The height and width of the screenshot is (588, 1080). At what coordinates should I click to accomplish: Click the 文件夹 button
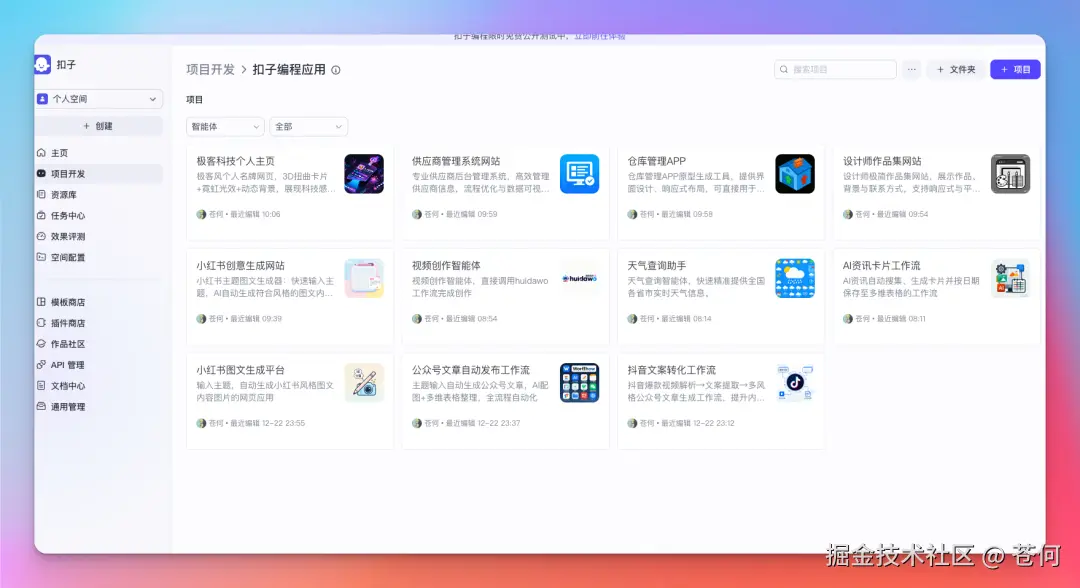[x=953, y=69]
